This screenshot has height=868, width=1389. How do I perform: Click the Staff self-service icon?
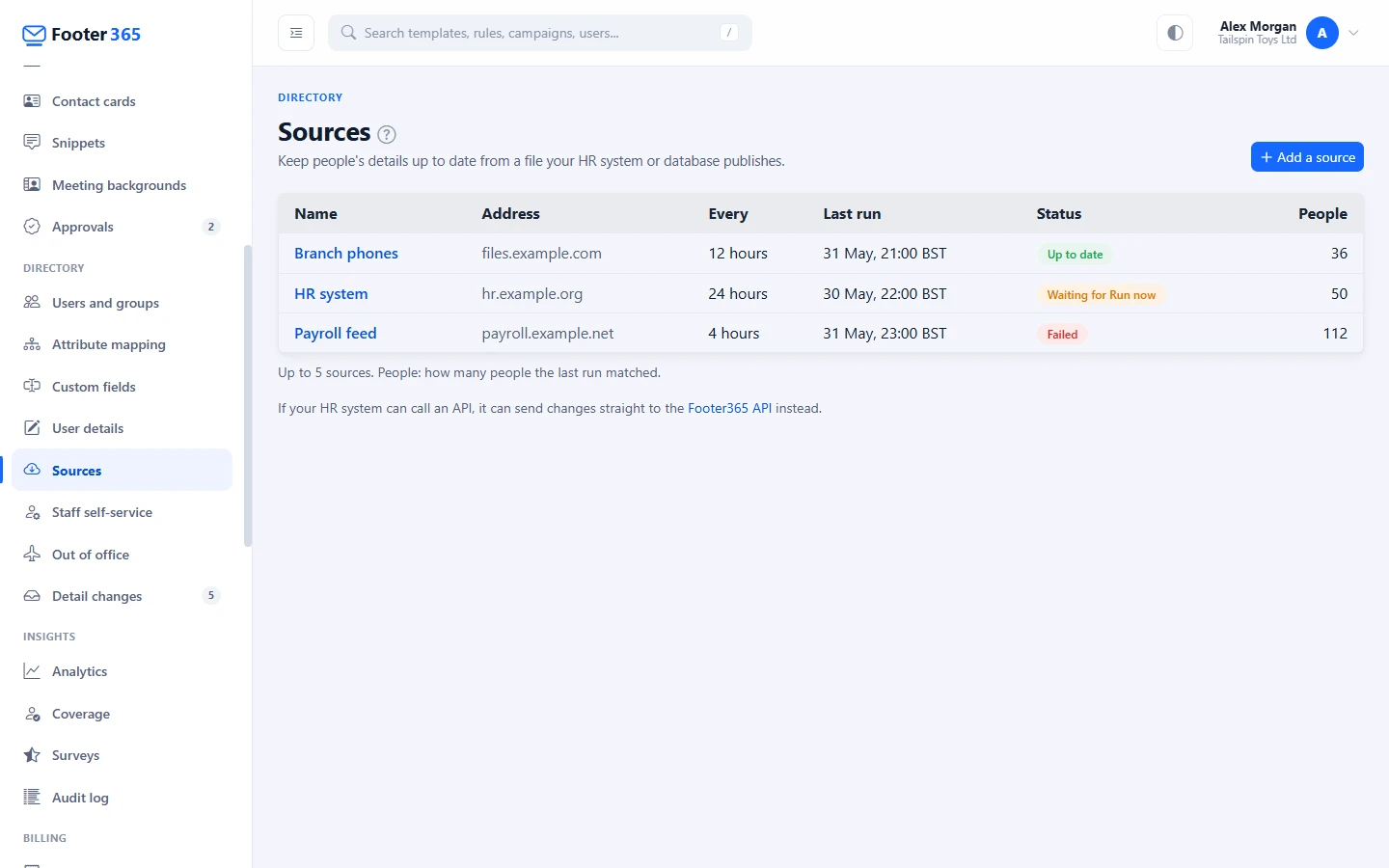[x=32, y=512]
